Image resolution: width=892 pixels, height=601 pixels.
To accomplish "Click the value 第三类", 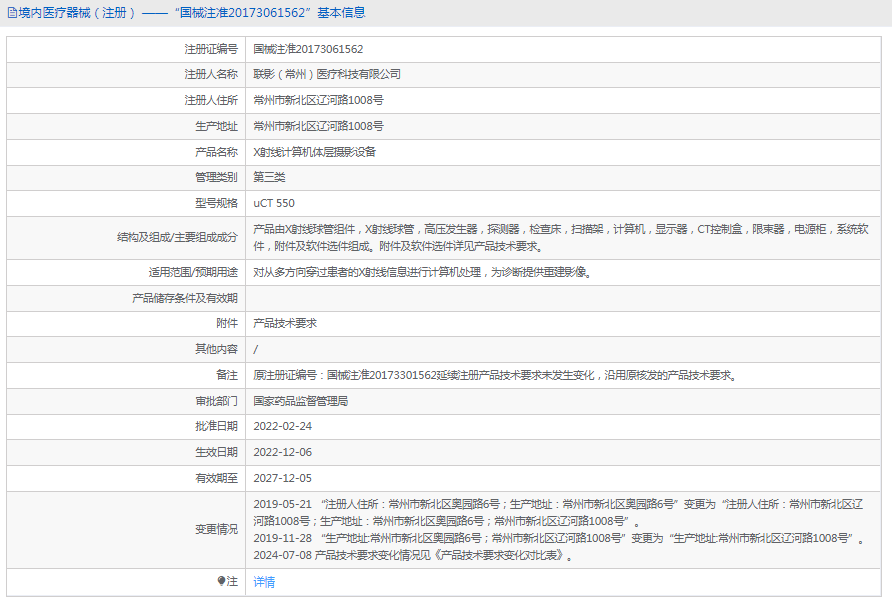I will (x=269, y=178).
